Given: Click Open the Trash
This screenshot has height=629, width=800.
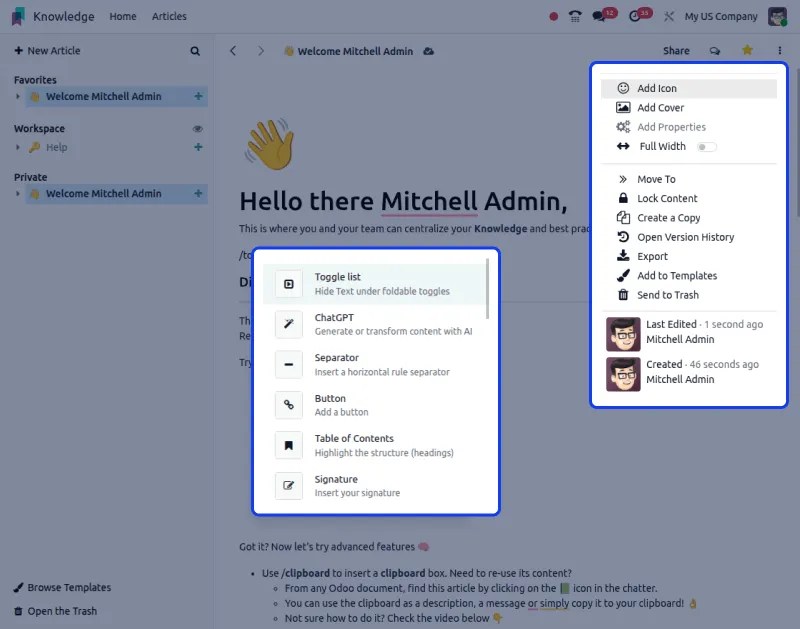Looking at the screenshot, I should pyautogui.click(x=55, y=611).
